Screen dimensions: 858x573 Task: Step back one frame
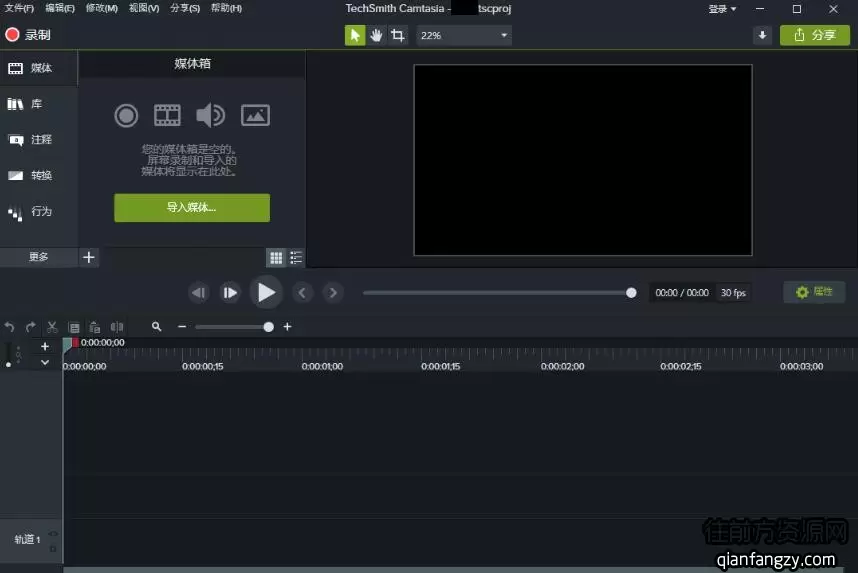(198, 293)
